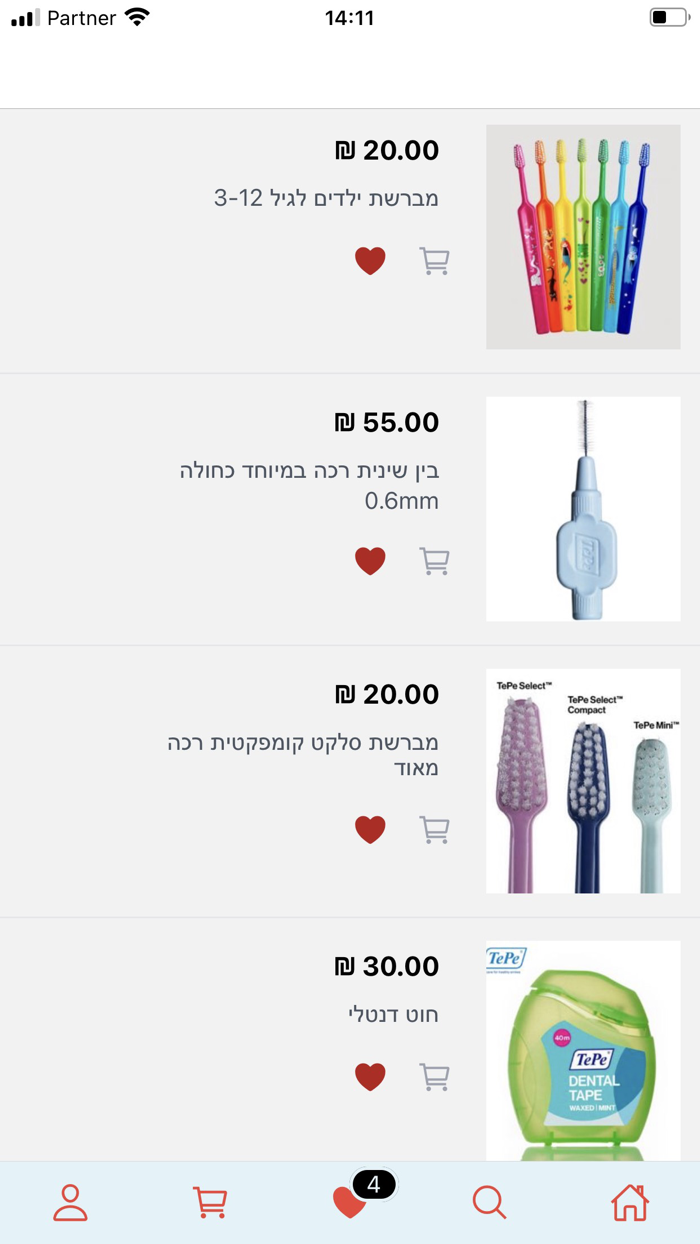
Task: Open the kids toothbrush product image
Action: [583, 237]
